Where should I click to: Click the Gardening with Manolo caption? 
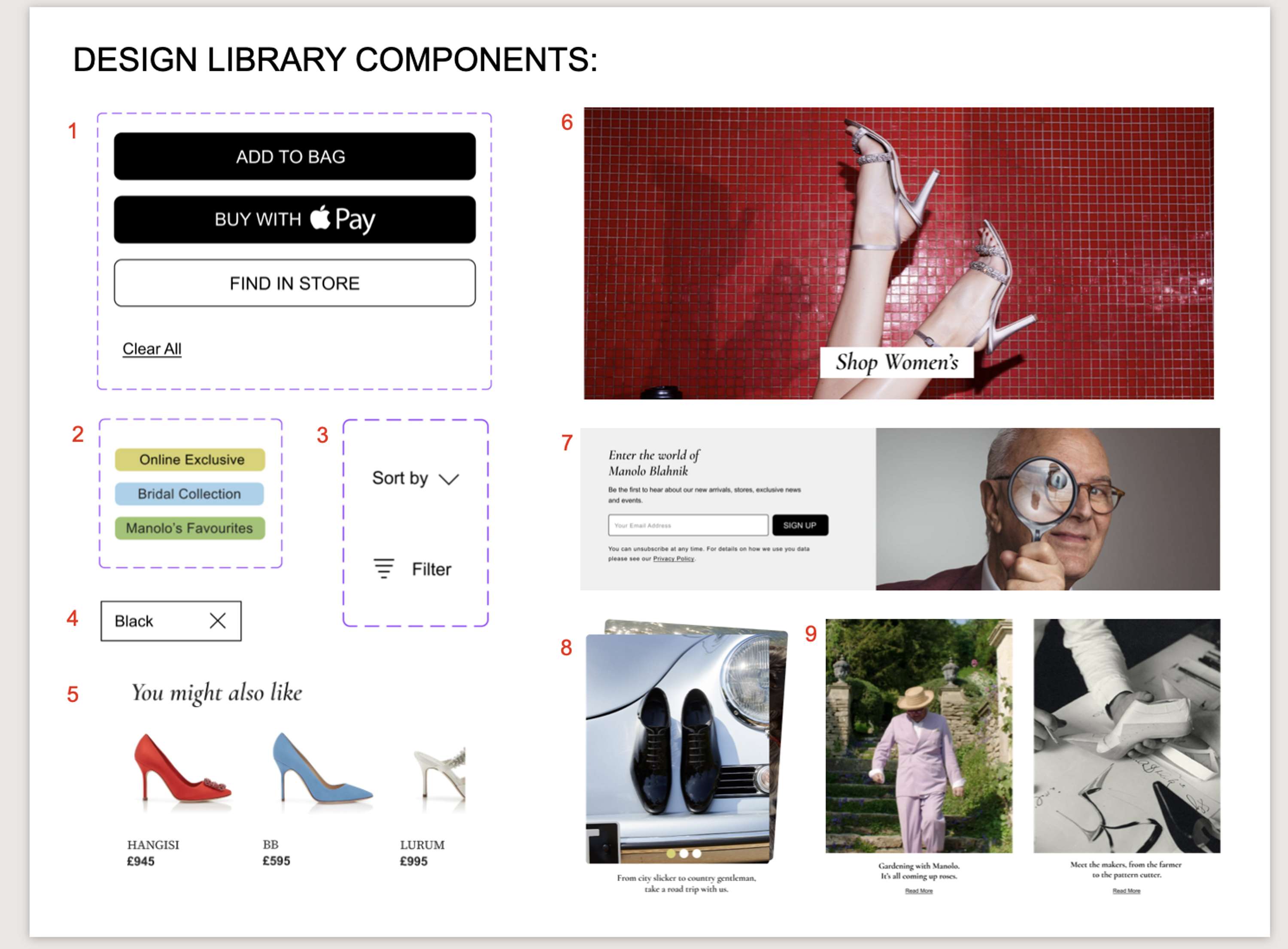click(x=919, y=871)
